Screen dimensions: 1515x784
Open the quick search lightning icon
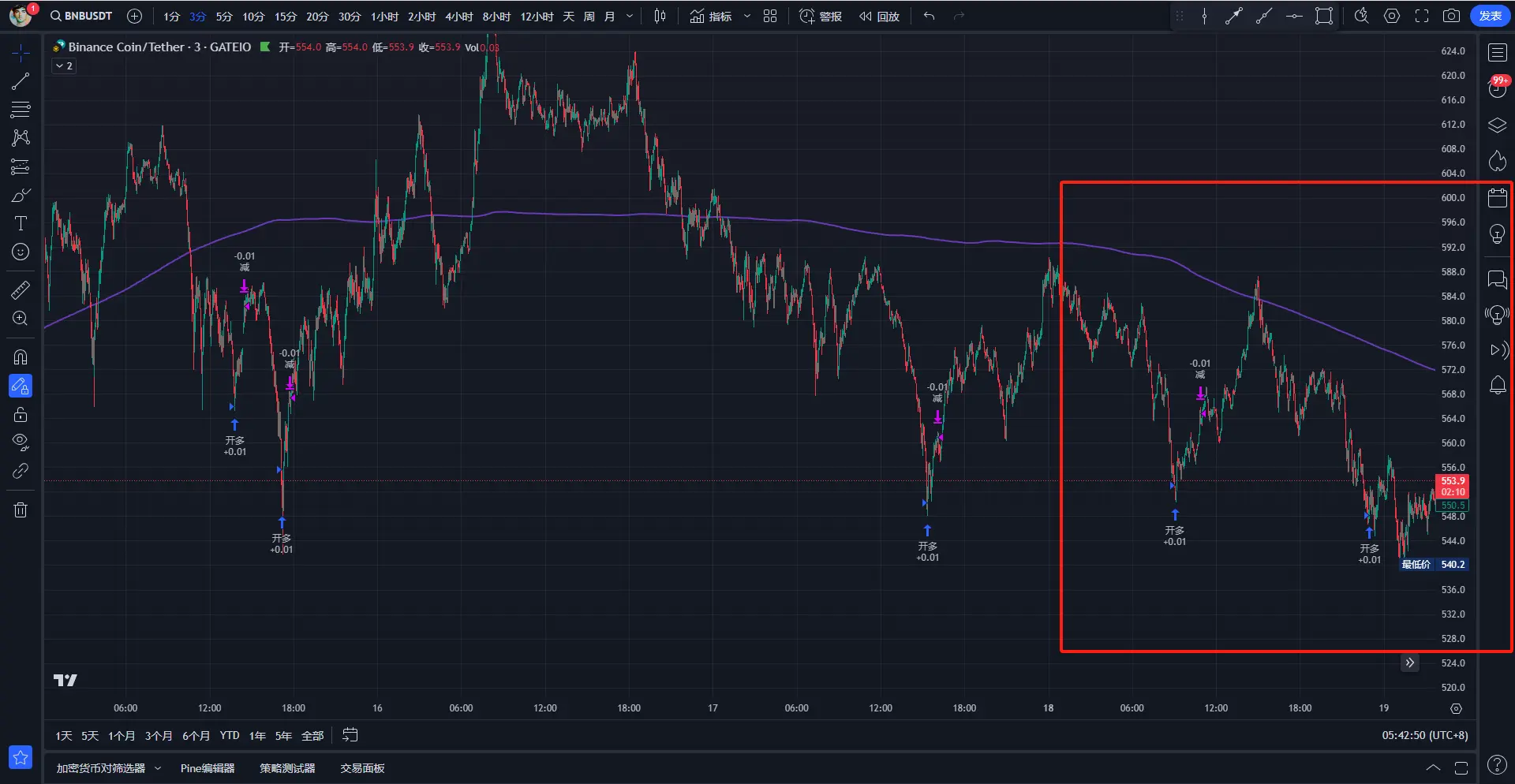point(1361,17)
